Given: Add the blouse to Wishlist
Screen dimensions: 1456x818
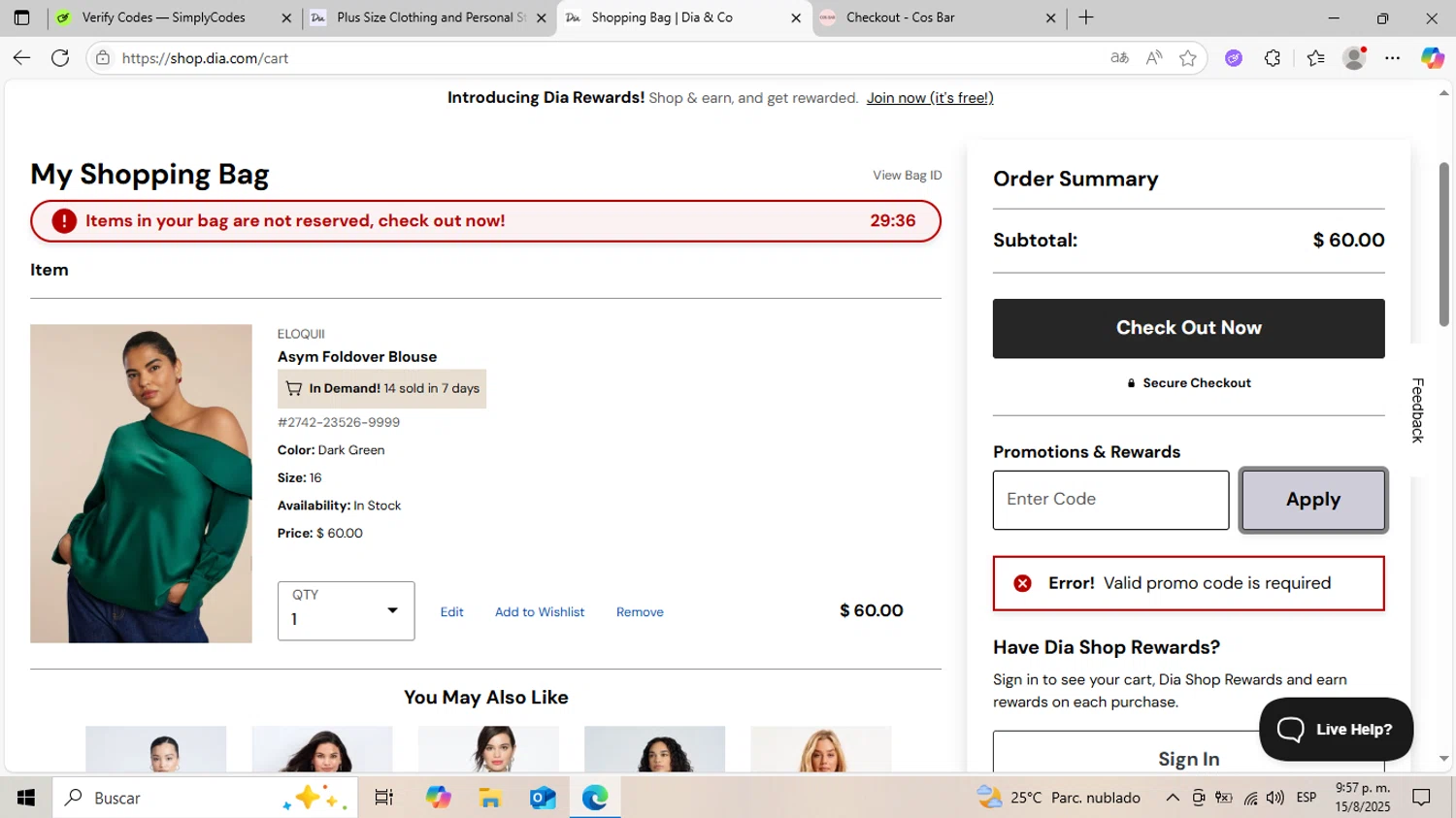Looking at the screenshot, I should pyautogui.click(x=540, y=612).
